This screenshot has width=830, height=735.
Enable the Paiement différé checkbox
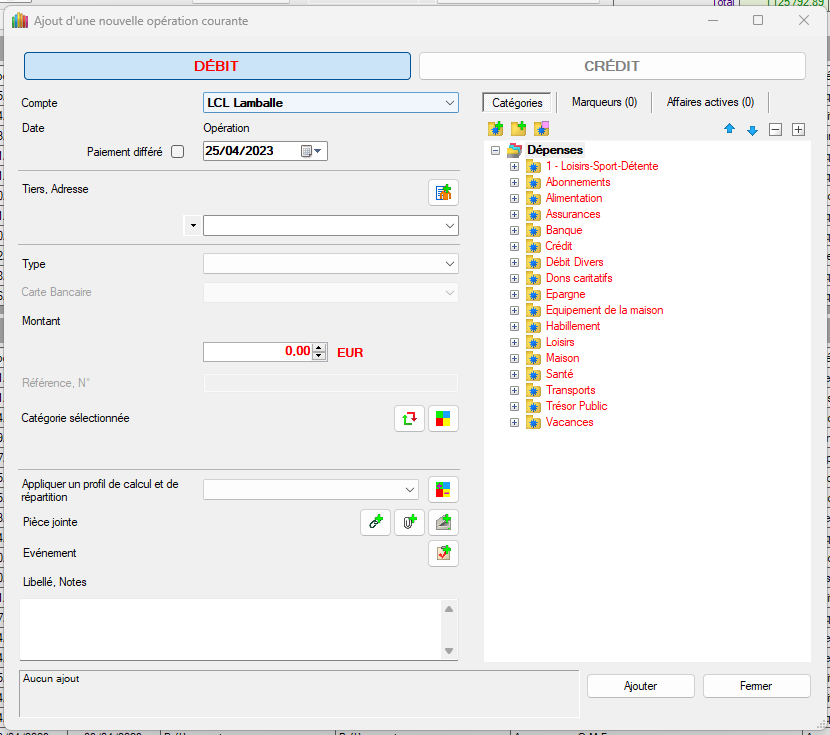(x=178, y=152)
